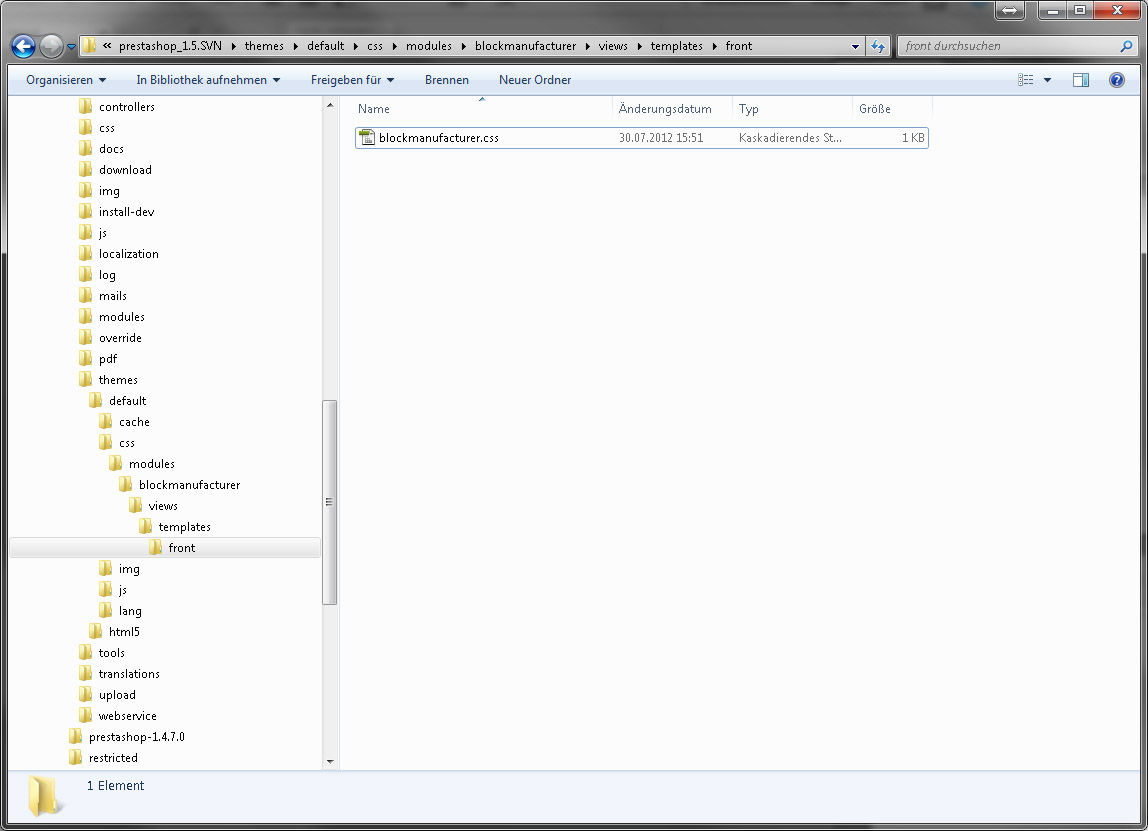Open the Organisieren menu
This screenshot has height=831, width=1148.
coord(66,80)
